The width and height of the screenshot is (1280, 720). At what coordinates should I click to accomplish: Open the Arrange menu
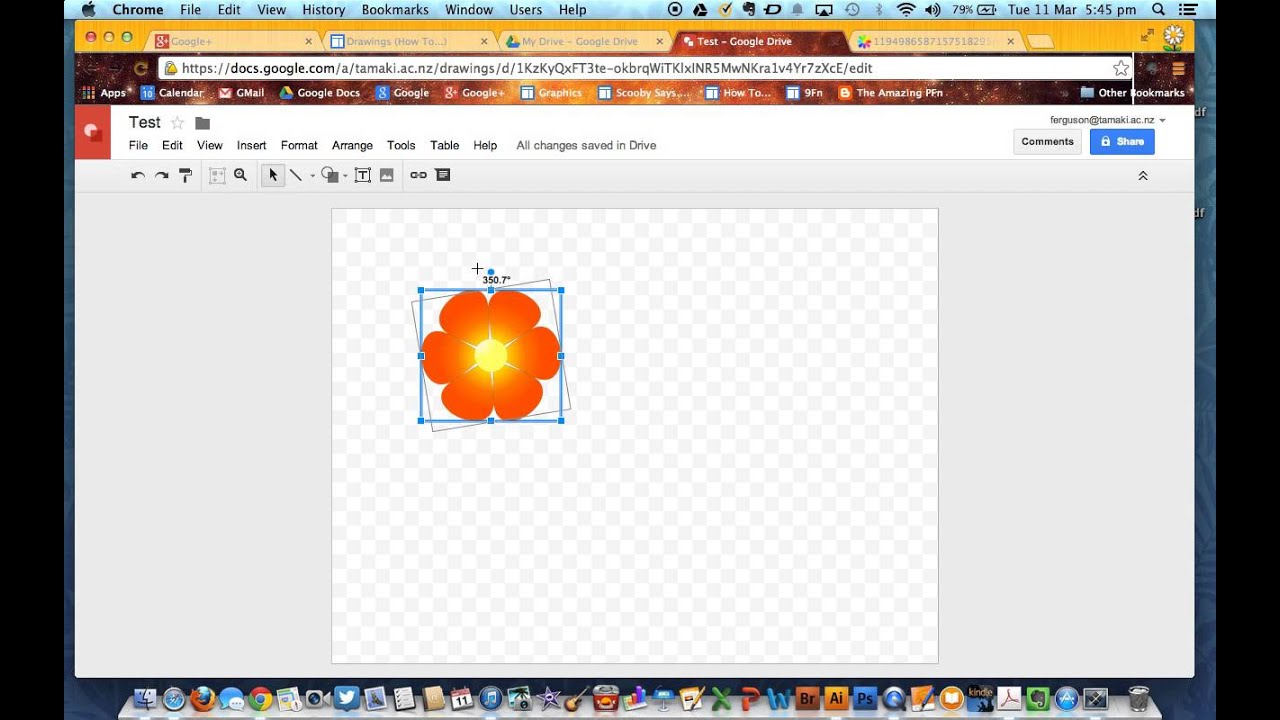click(352, 145)
